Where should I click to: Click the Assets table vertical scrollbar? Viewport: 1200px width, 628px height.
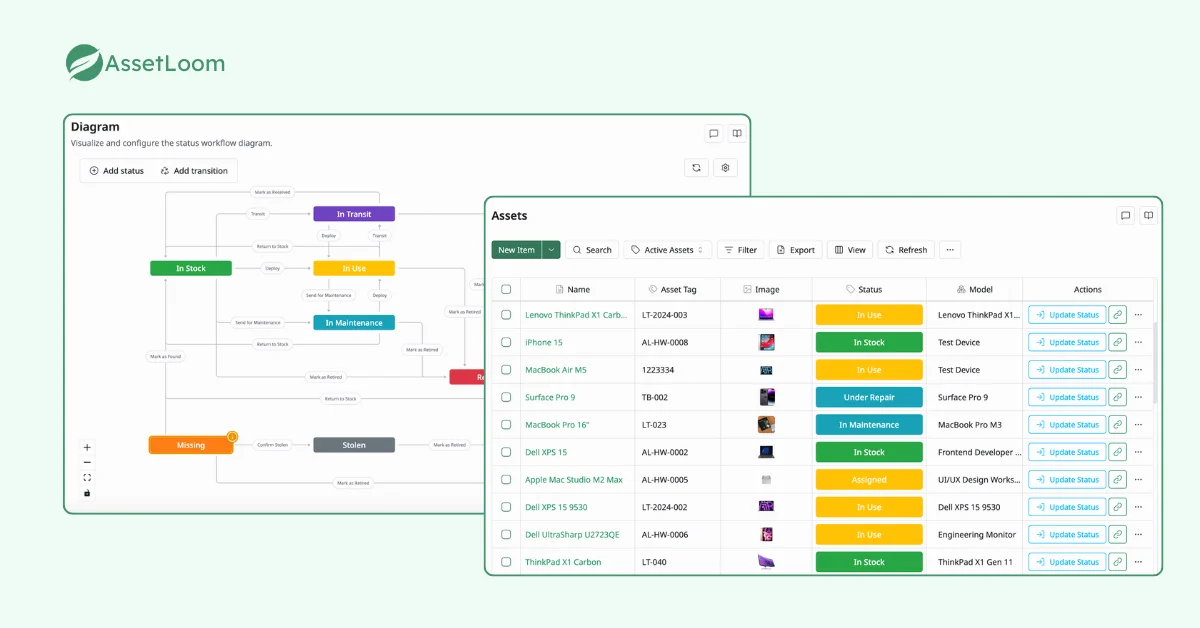click(1156, 362)
